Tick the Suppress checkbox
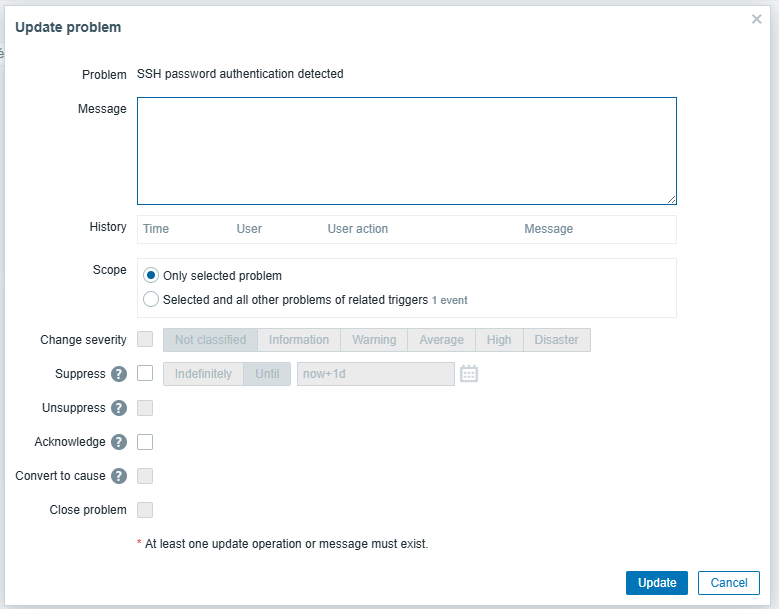The width and height of the screenshot is (779, 609). [145, 374]
